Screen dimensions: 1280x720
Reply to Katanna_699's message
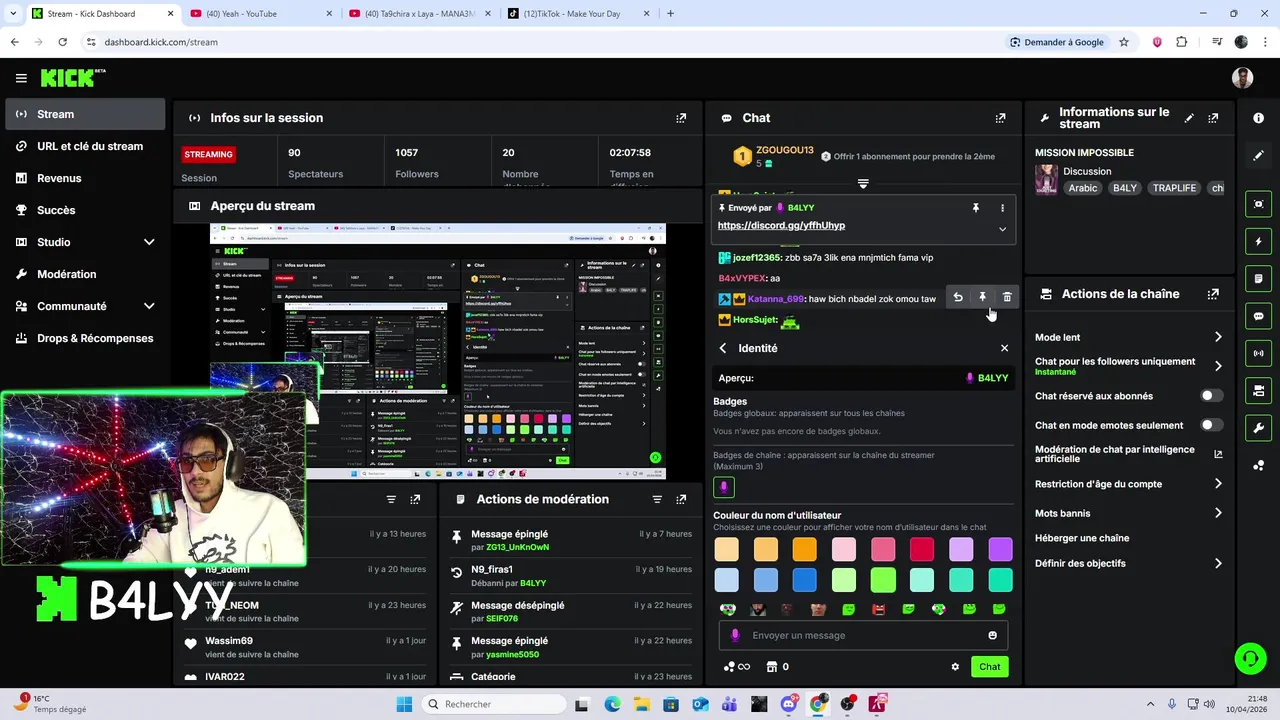click(x=958, y=297)
